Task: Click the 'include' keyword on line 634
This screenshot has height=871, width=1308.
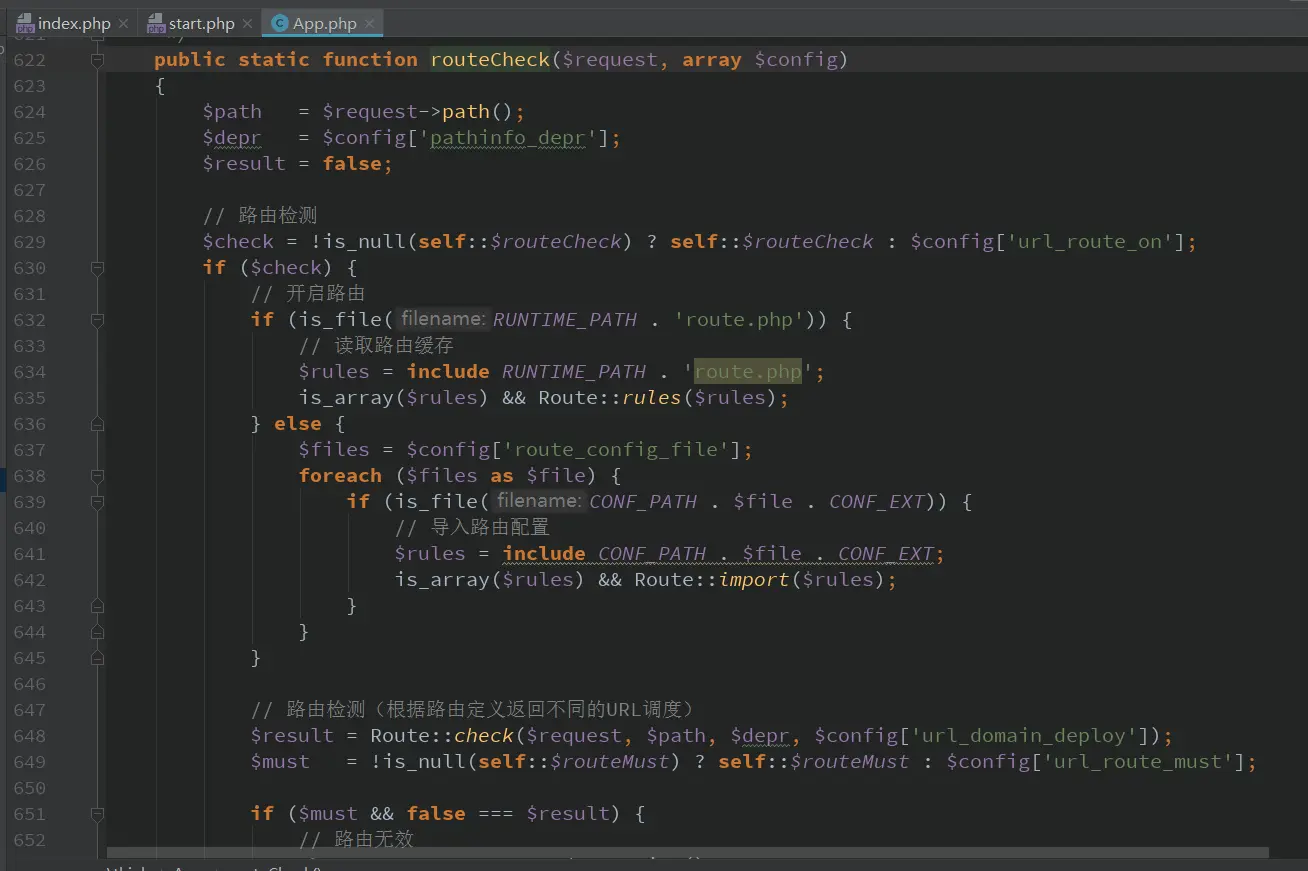Action: click(x=448, y=372)
